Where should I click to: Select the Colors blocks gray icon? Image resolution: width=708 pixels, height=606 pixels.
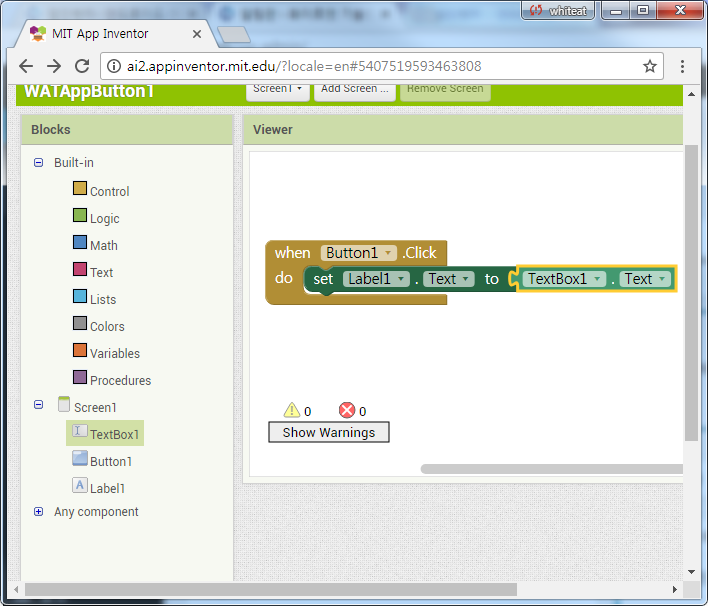80,323
